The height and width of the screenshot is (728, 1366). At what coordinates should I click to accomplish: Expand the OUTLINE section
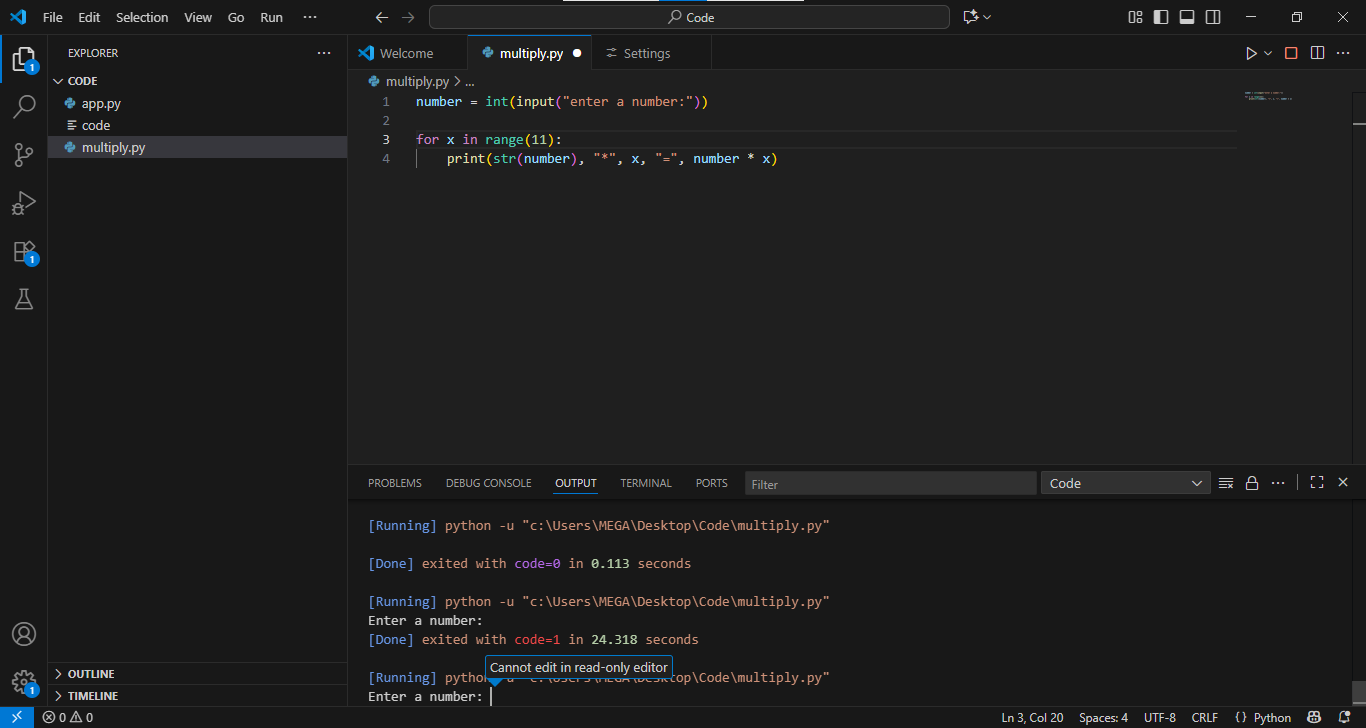pos(91,674)
